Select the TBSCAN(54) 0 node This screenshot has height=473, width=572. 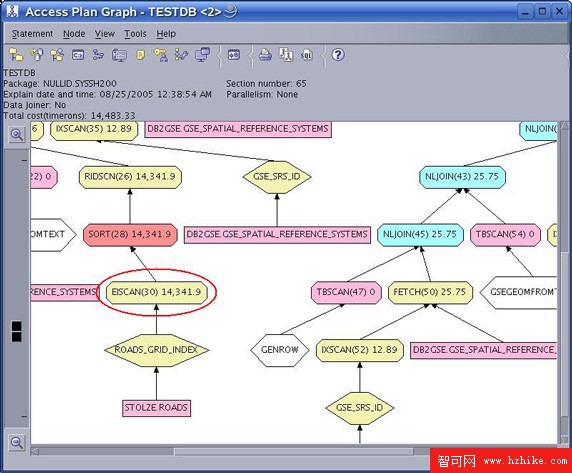tap(505, 234)
